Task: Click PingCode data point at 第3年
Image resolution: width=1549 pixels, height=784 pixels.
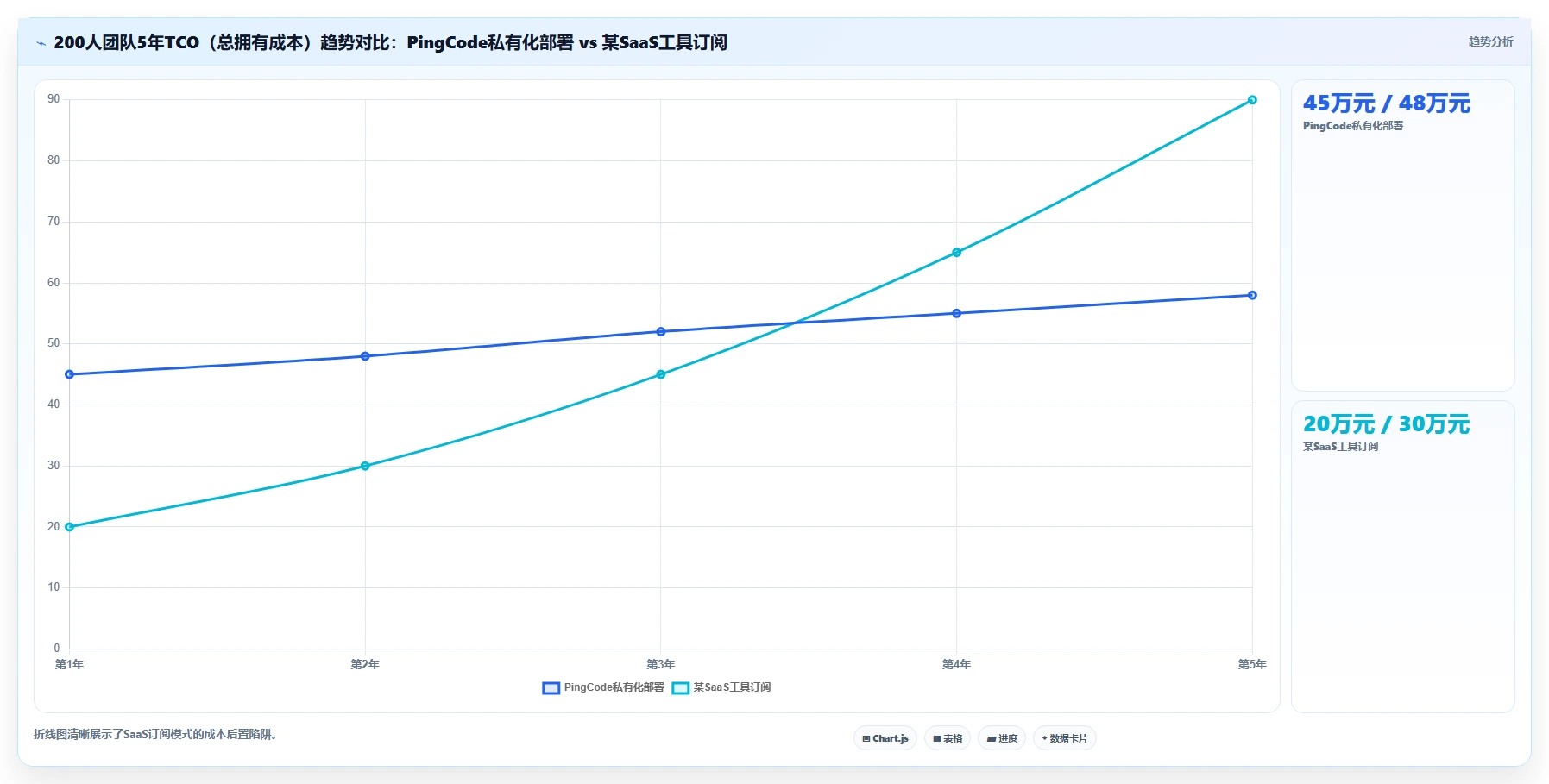Action: coord(661,332)
